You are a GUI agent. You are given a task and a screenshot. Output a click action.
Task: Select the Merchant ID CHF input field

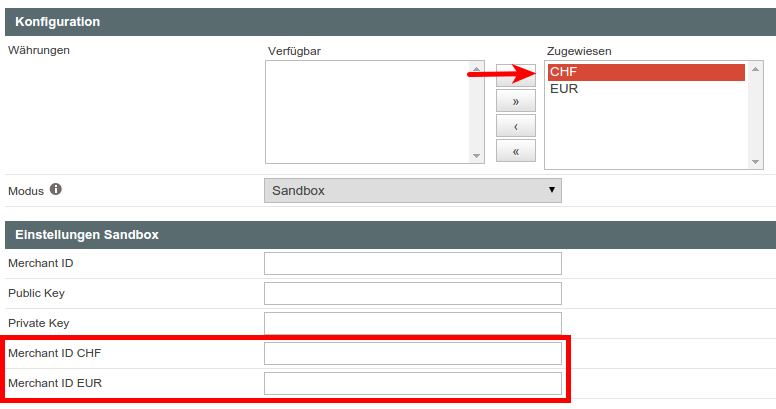click(x=412, y=353)
